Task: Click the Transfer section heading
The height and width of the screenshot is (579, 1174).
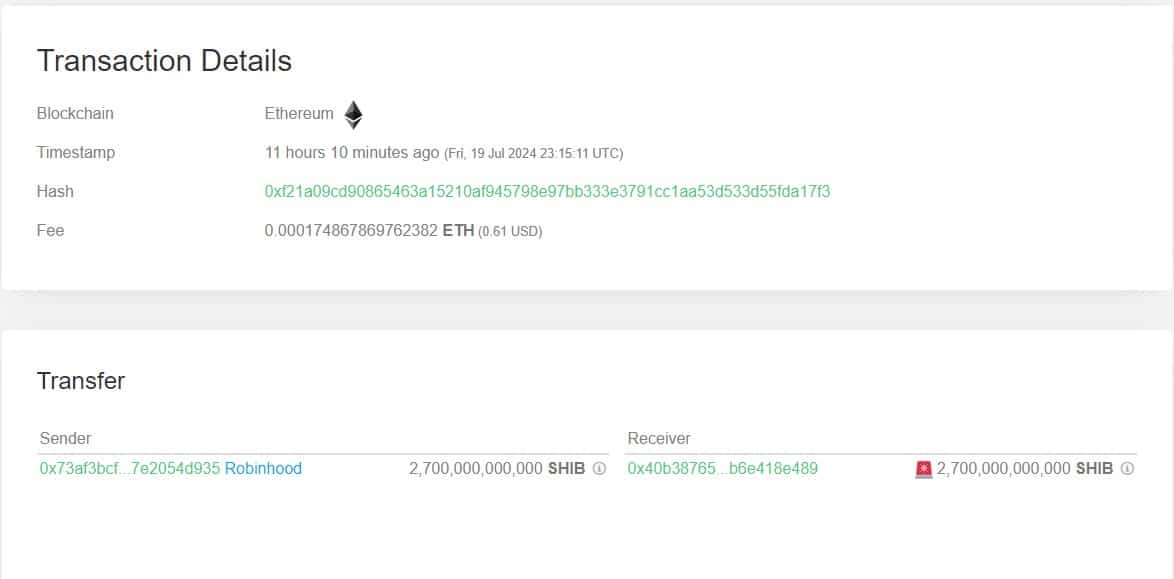Action: 81,381
